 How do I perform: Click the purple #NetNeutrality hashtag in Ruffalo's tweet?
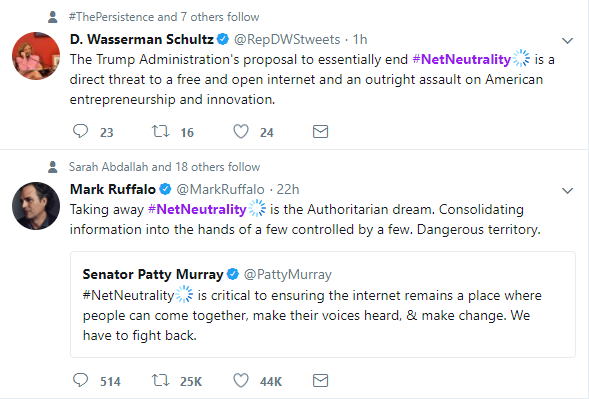click(x=197, y=209)
